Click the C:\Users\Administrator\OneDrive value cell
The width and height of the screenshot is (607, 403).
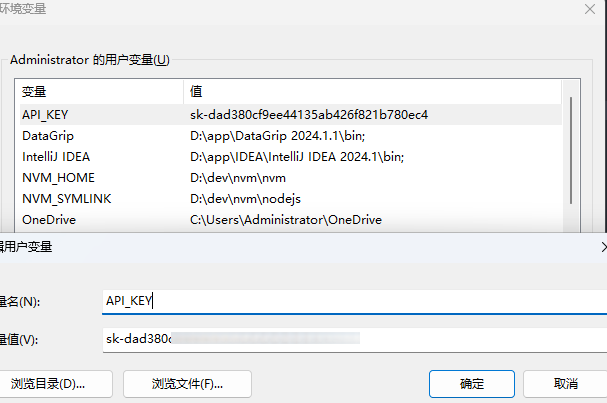tap(286, 219)
